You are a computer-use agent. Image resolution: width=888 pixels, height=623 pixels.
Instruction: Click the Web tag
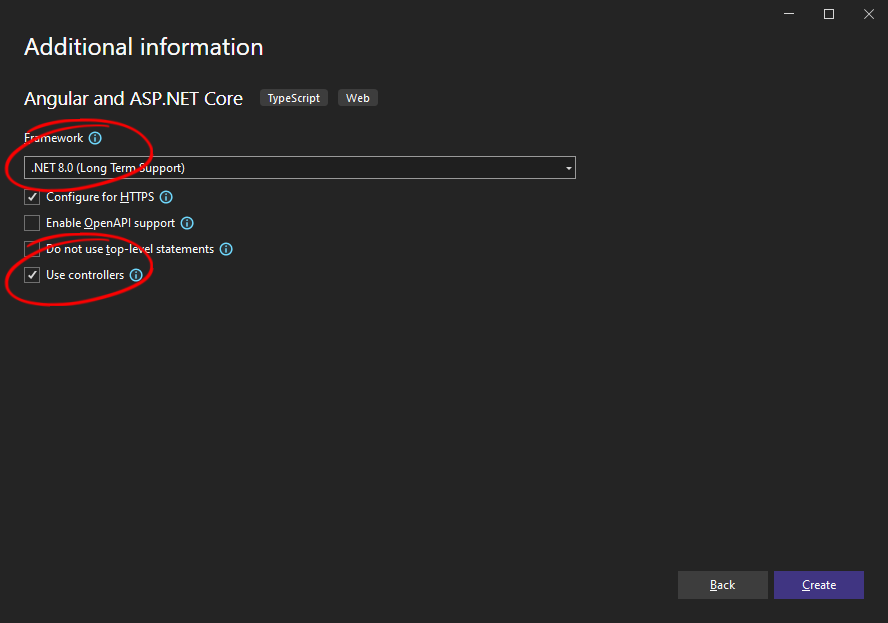(x=358, y=98)
